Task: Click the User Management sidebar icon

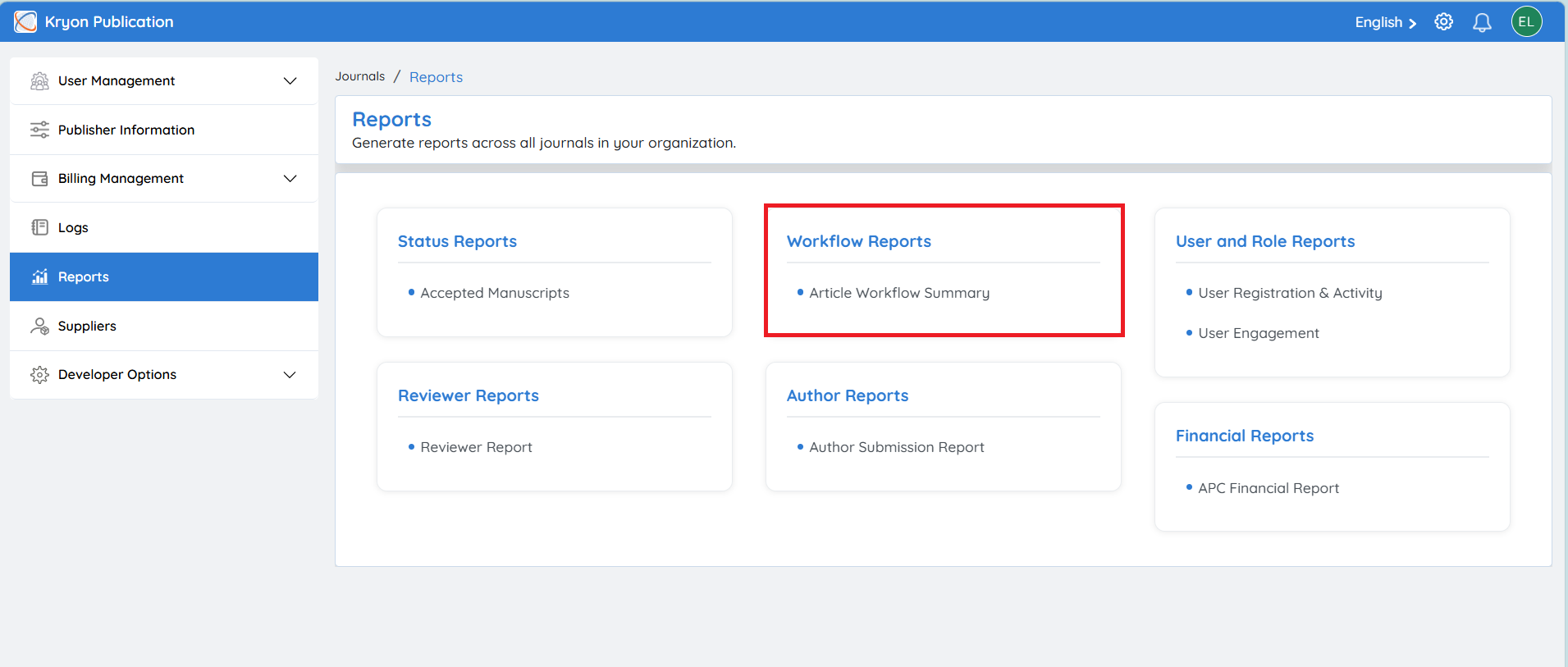Action: (39, 81)
